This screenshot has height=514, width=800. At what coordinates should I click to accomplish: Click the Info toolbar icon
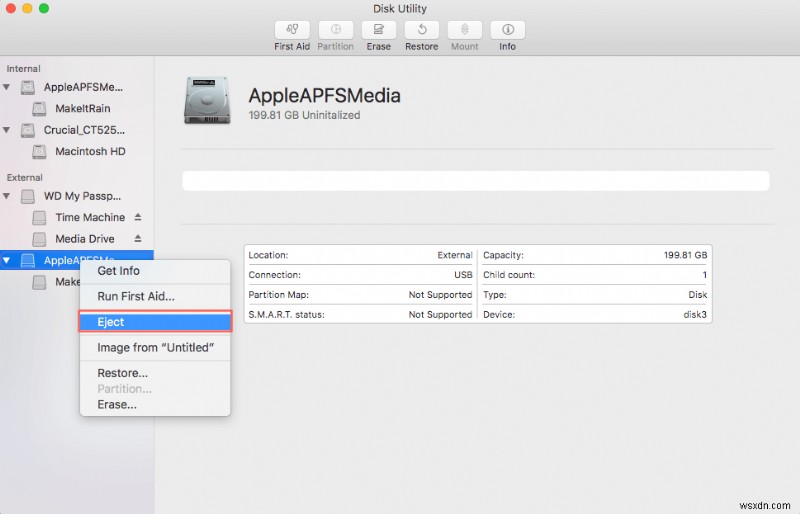tap(508, 30)
